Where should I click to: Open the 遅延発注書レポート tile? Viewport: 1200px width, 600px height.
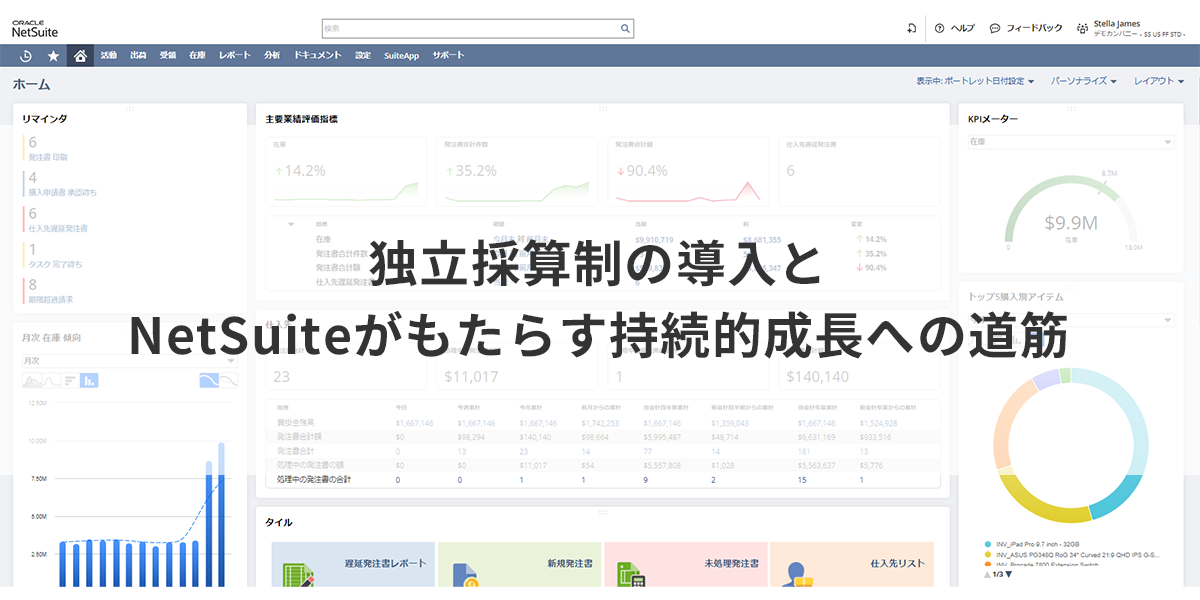click(x=353, y=565)
